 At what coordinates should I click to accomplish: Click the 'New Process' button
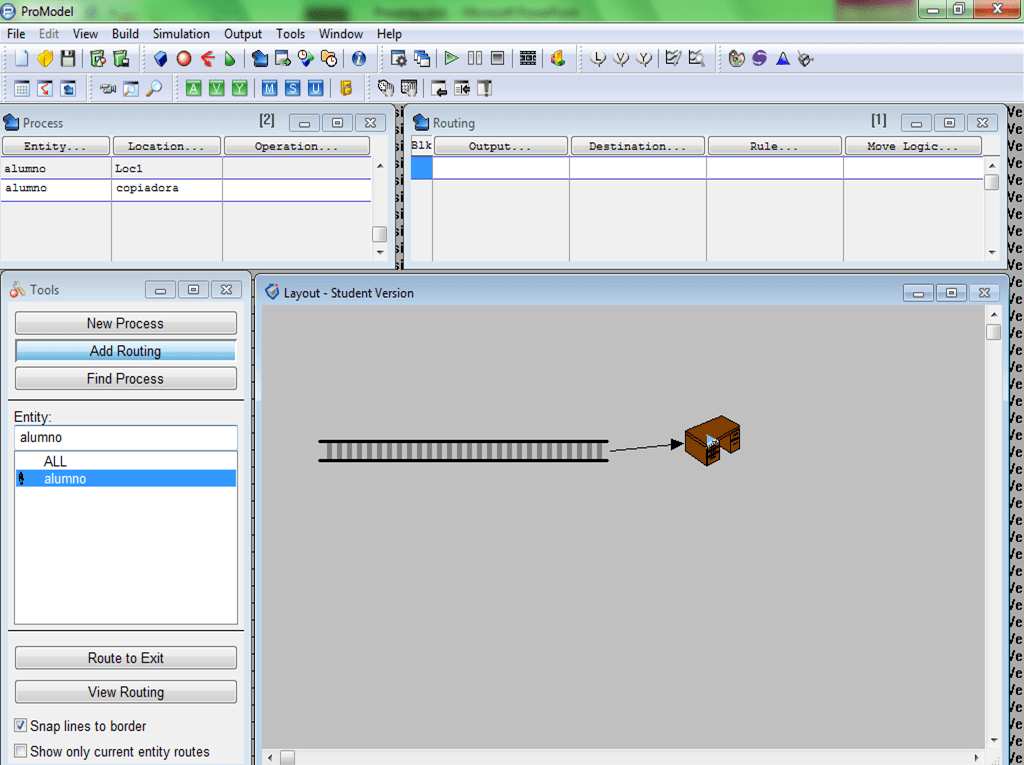(126, 323)
